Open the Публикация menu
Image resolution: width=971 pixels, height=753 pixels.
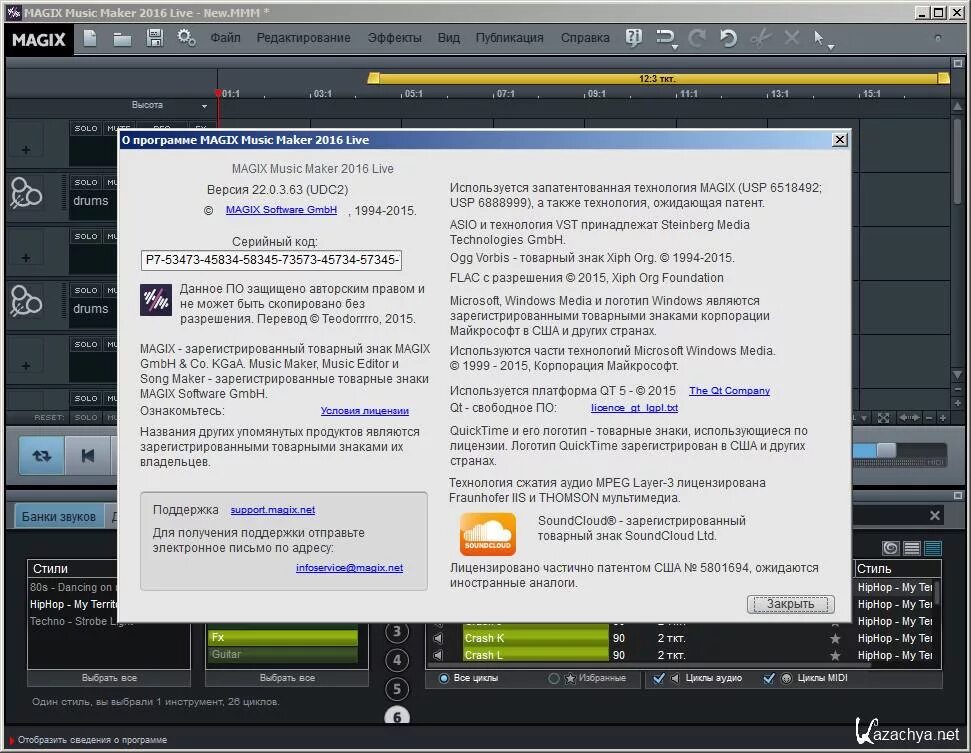(x=510, y=38)
